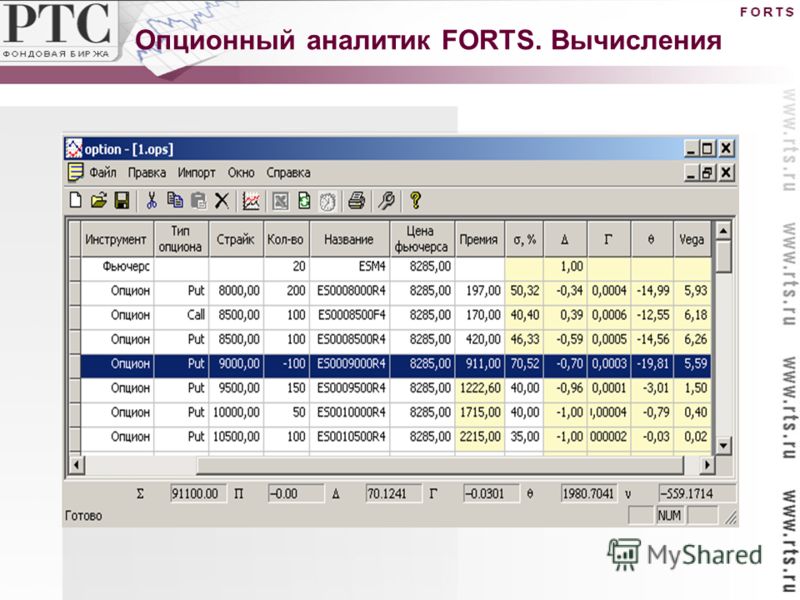800x600 pixels.
Task: Click the option application title icon
Action: coord(74,149)
